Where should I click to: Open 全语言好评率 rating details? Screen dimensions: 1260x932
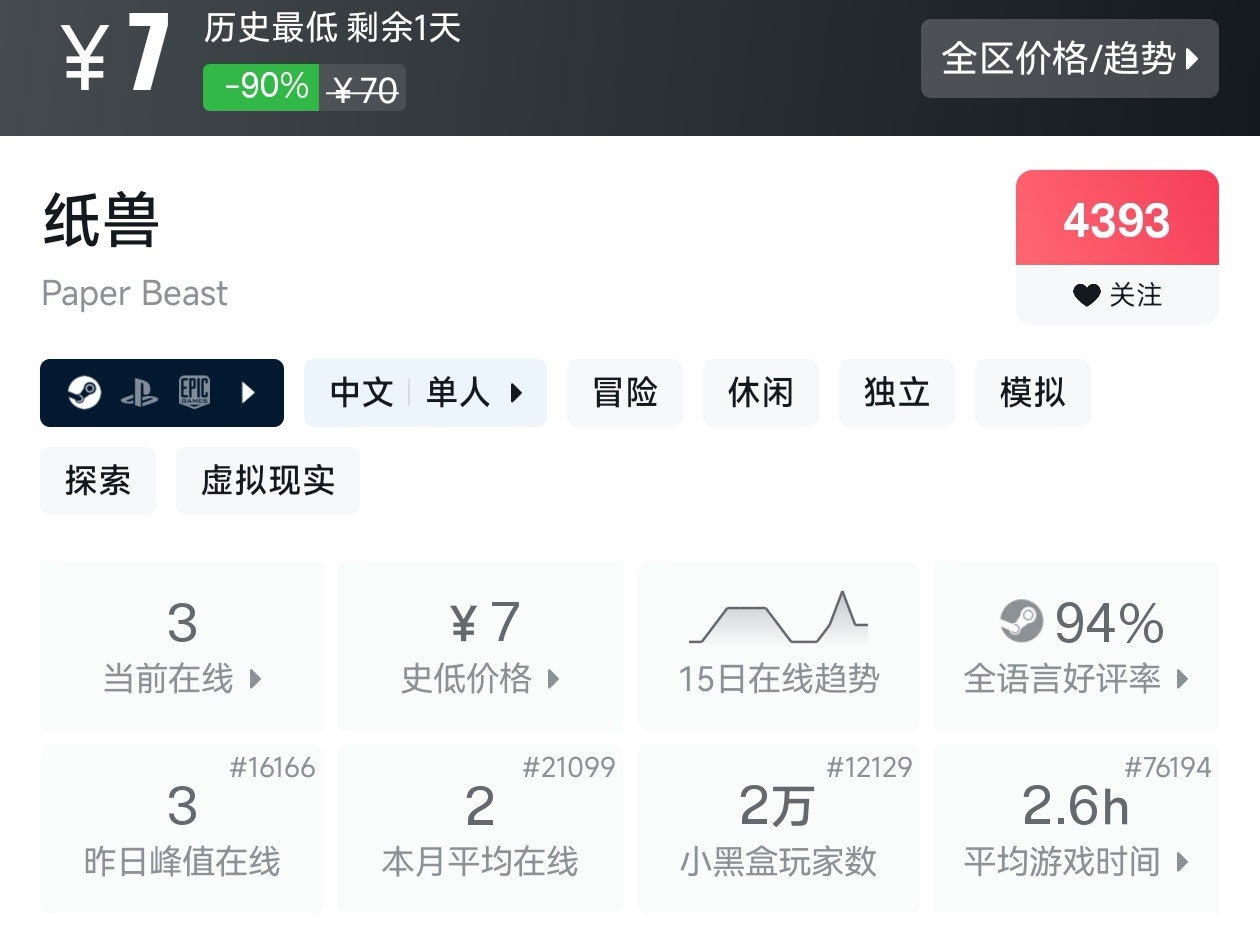1076,646
